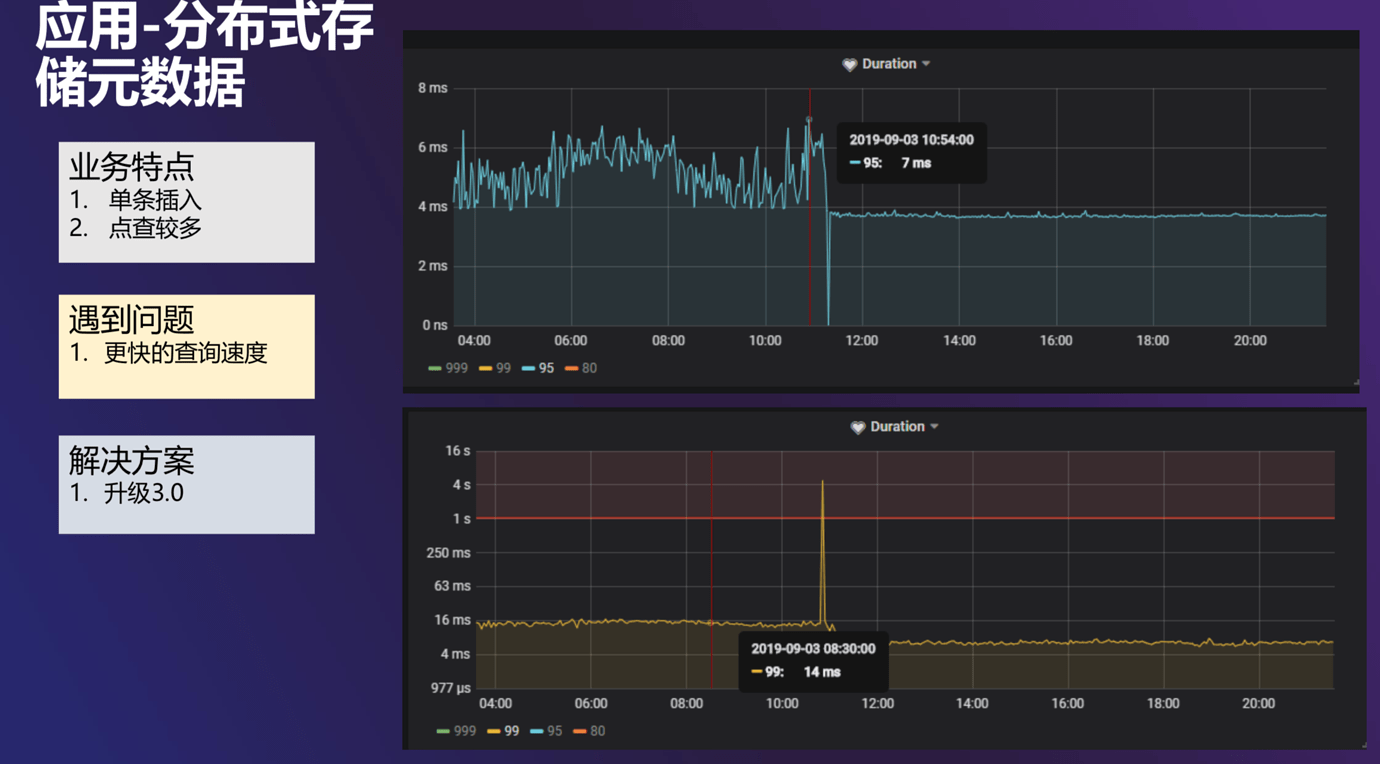Click the heart icon in the top Duration panel
The width and height of the screenshot is (1380, 764).
(849, 64)
